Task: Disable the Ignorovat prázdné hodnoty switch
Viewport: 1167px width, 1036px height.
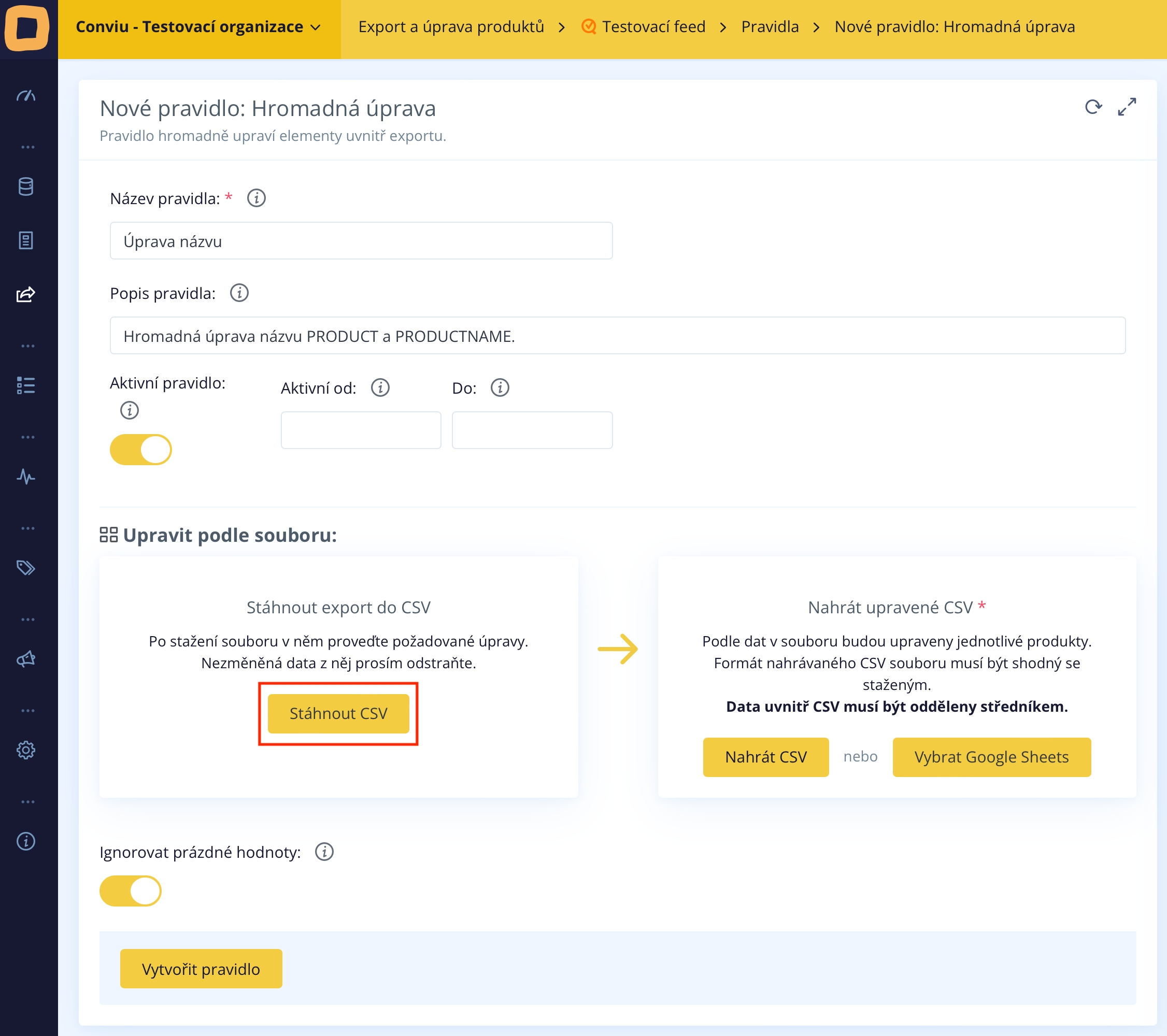Action: pos(131,890)
